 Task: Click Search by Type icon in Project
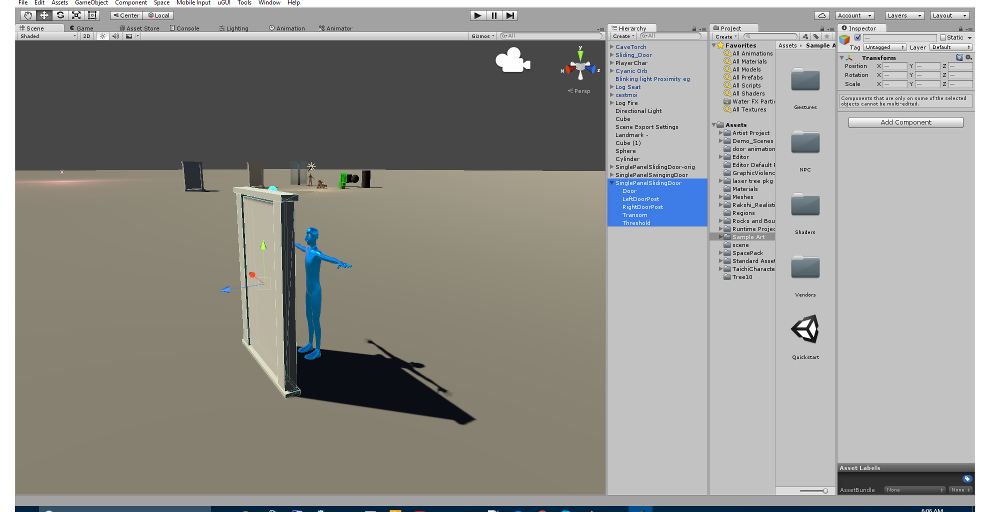coord(805,37)
